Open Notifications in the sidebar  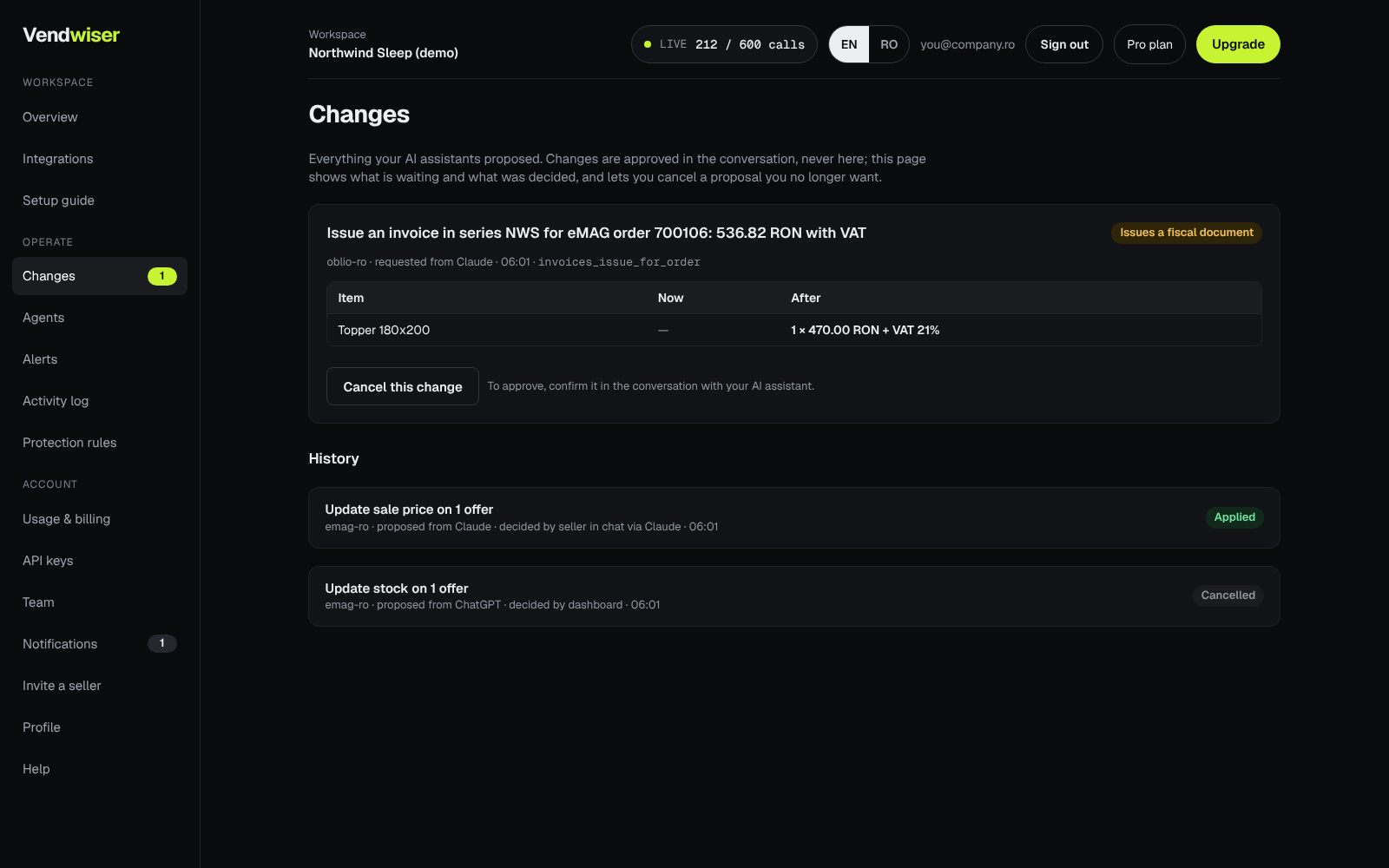tap(100, 644)
